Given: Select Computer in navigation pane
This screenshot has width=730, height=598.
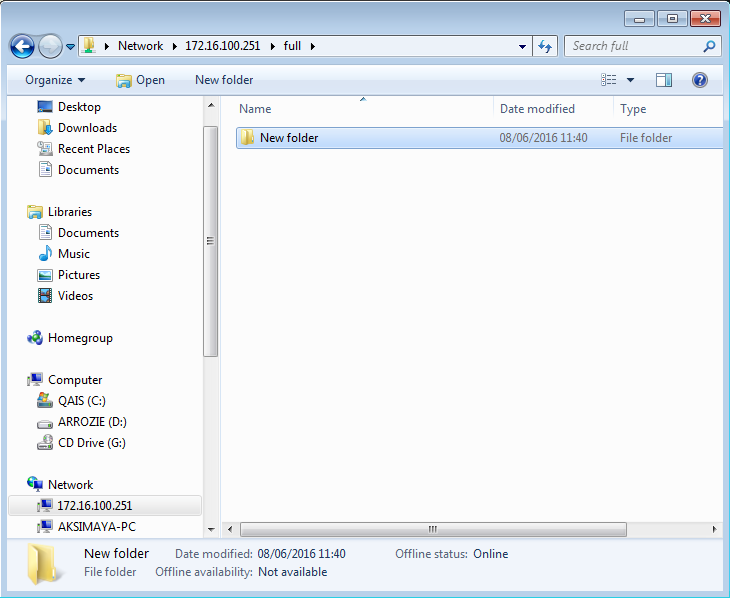Looking at the screenshot, I should click(x=75, y=380).
